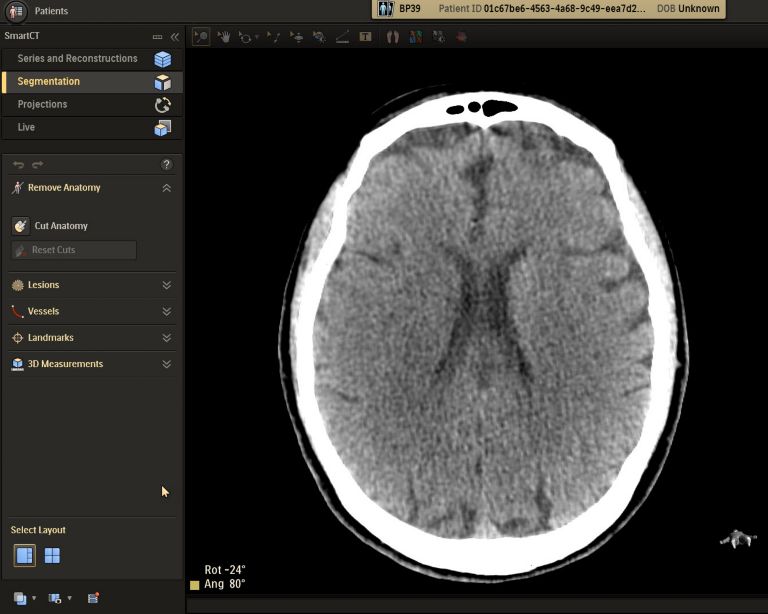Collapse the Remove Anatomy section
768x614 pixels.
tap(167, 188)
